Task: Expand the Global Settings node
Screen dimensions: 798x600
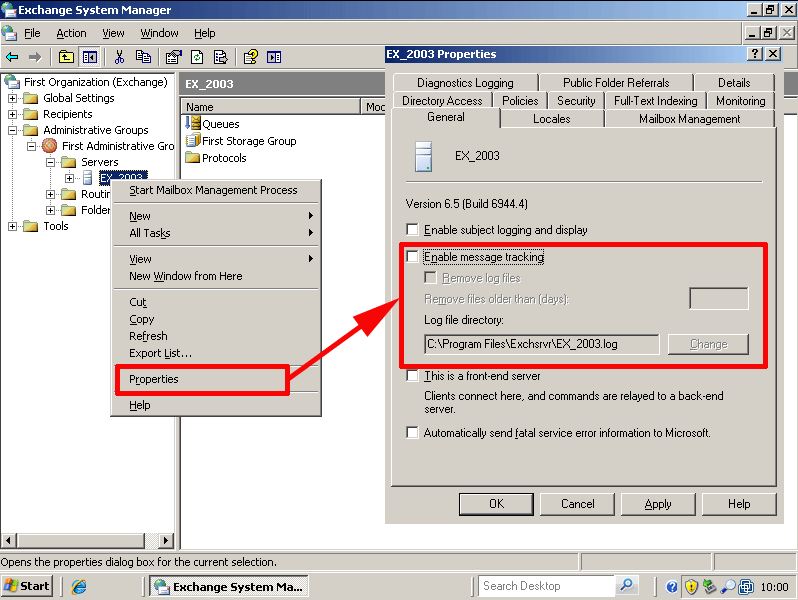Action: coord(12,98)
